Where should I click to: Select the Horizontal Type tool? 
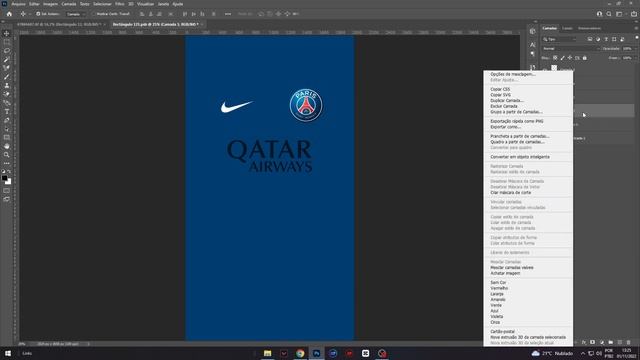7,111
